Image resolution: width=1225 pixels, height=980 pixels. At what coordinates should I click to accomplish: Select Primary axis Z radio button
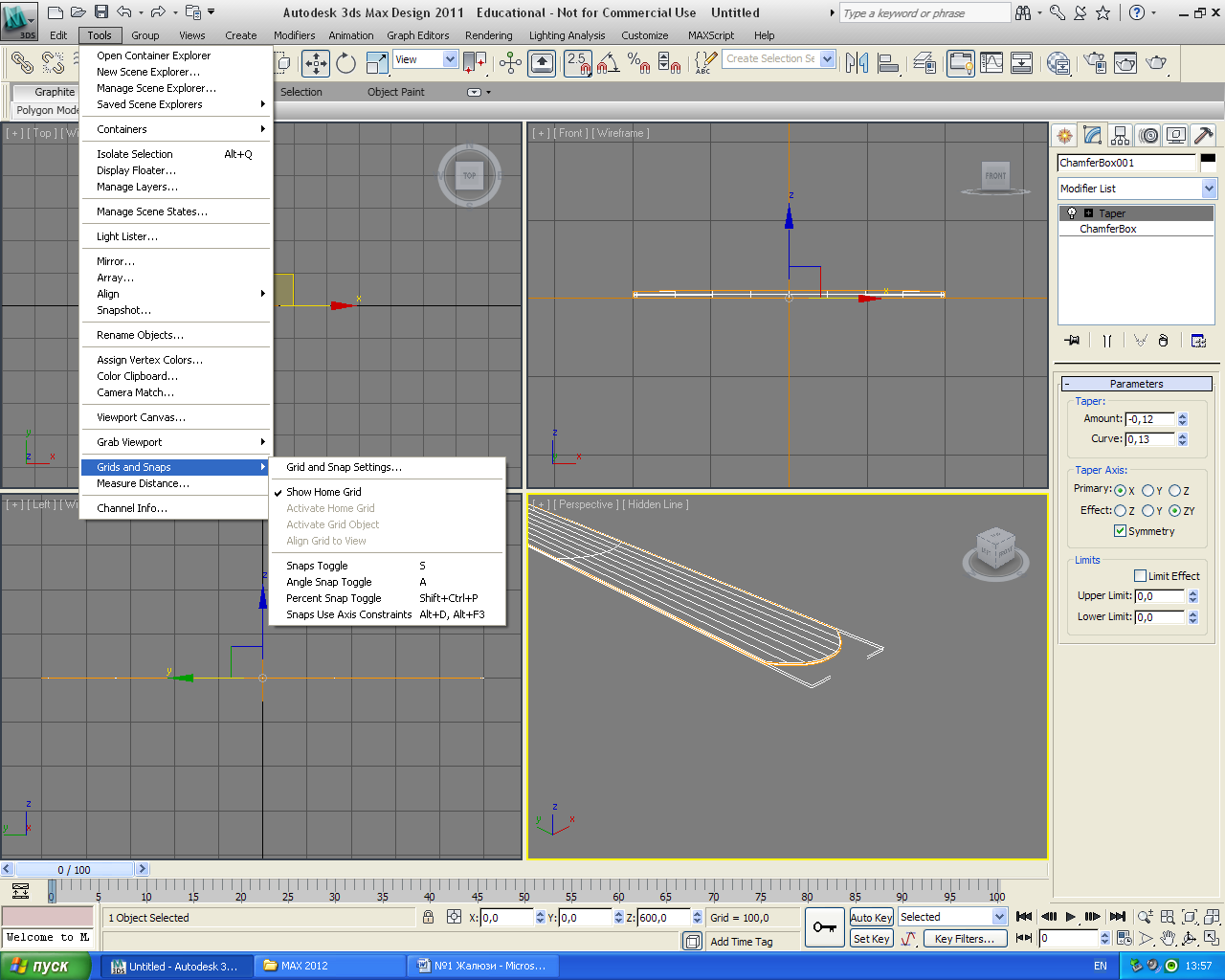(1174, 490)
